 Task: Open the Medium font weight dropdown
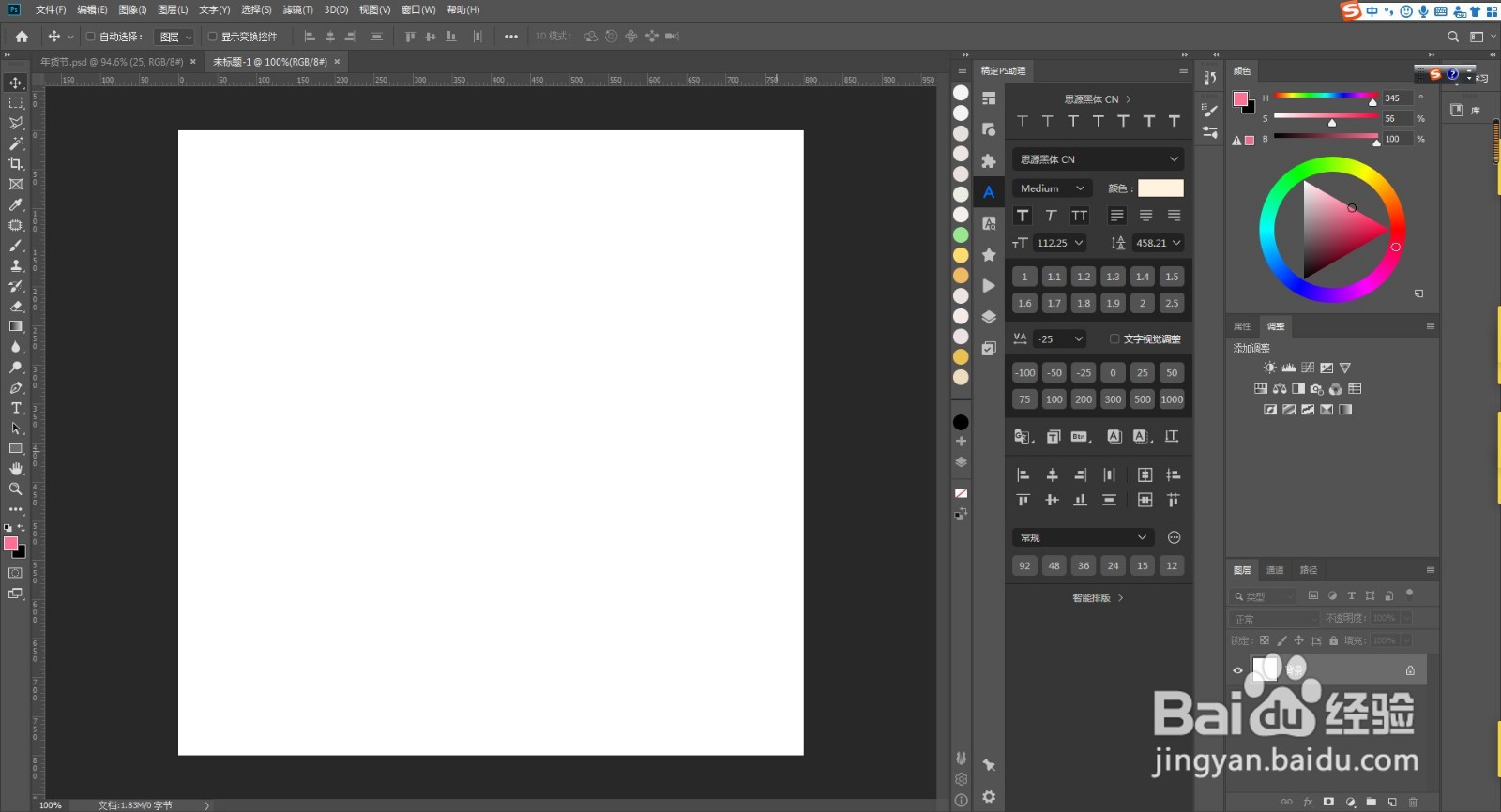pyautogui.click(x=1053, y=188)
